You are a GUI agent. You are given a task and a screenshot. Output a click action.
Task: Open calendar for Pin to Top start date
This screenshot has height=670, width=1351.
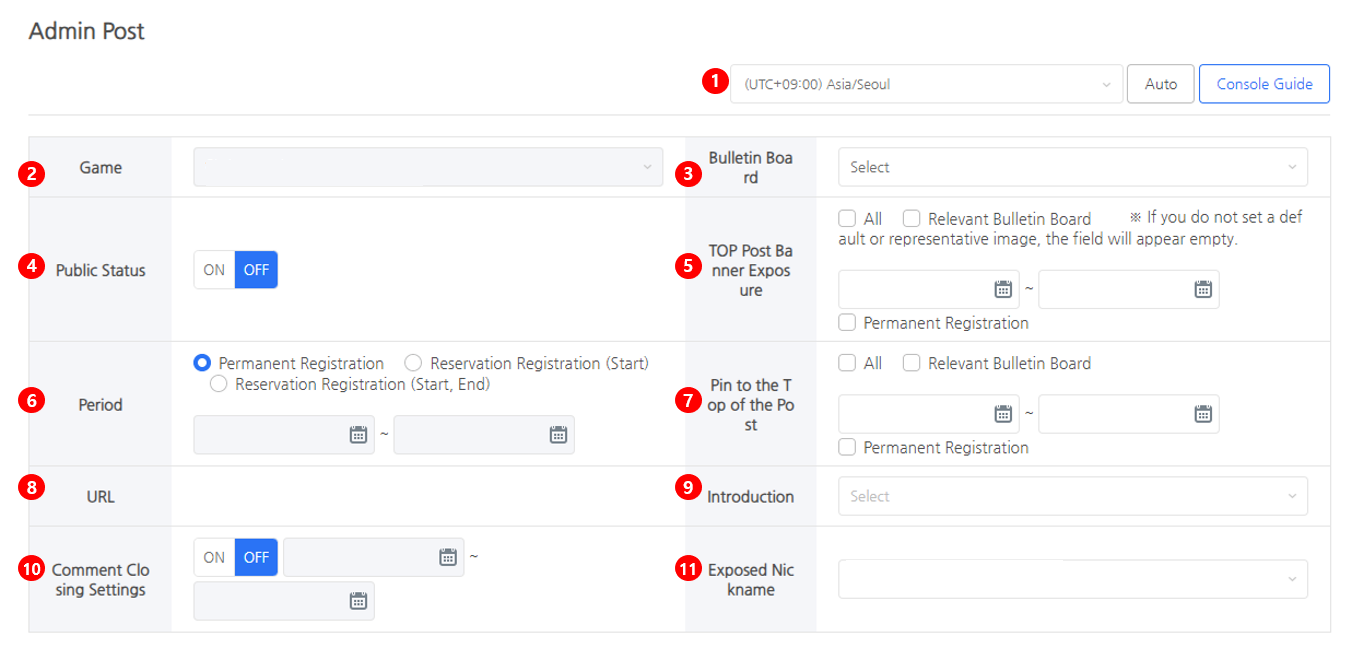pyautogui.click(x=1003, y=414)
